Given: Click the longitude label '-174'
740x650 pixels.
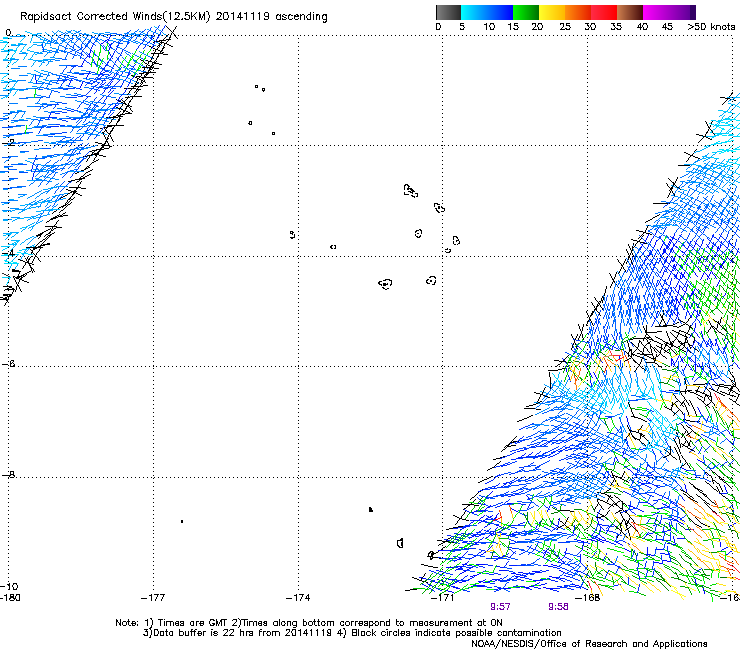Looking at the screenshot, I should (298, 598).
